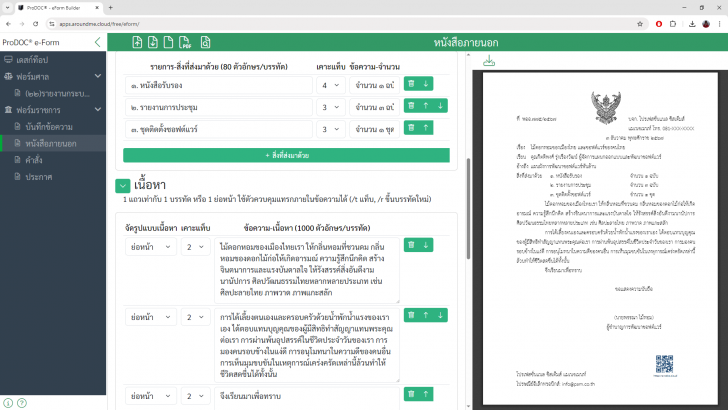
Task: Open ย่อหน้า format dropdown for จึงเรียนมาเพื่อทราบ row
Action: [151, 396]
